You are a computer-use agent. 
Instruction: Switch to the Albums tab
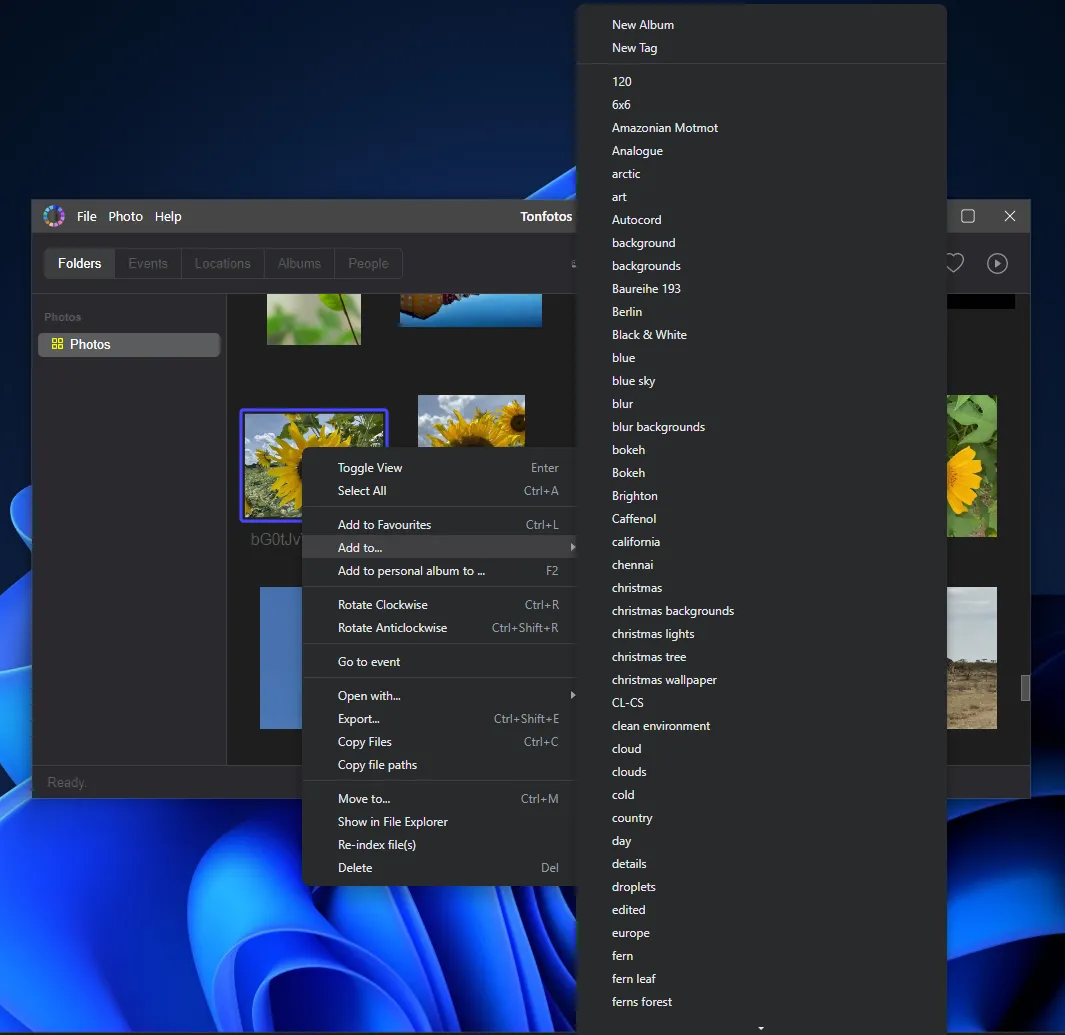tap(299, 263)
